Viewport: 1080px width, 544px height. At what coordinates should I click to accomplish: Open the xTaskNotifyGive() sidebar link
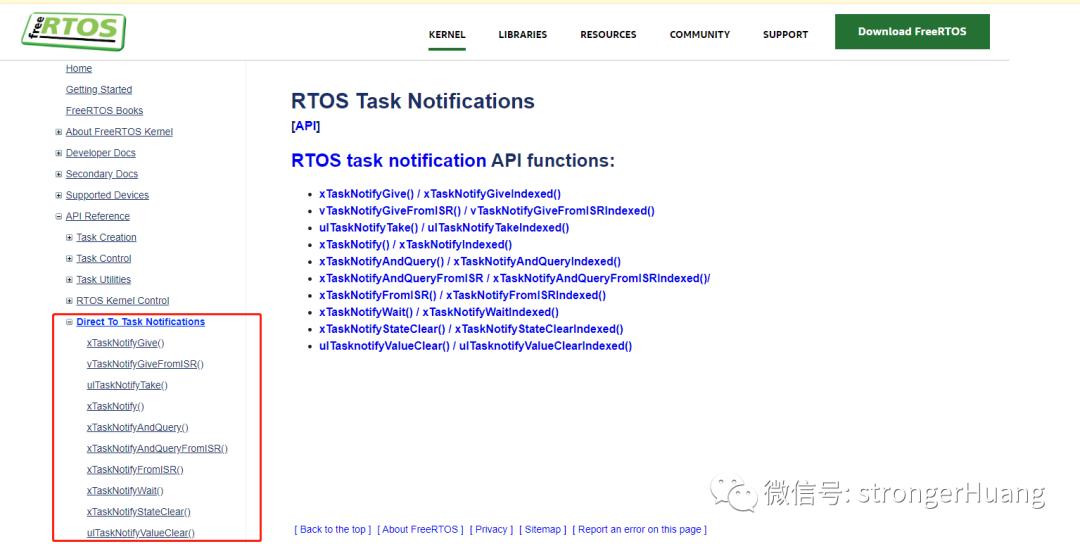pyautogui.click(x=125, y=343)
